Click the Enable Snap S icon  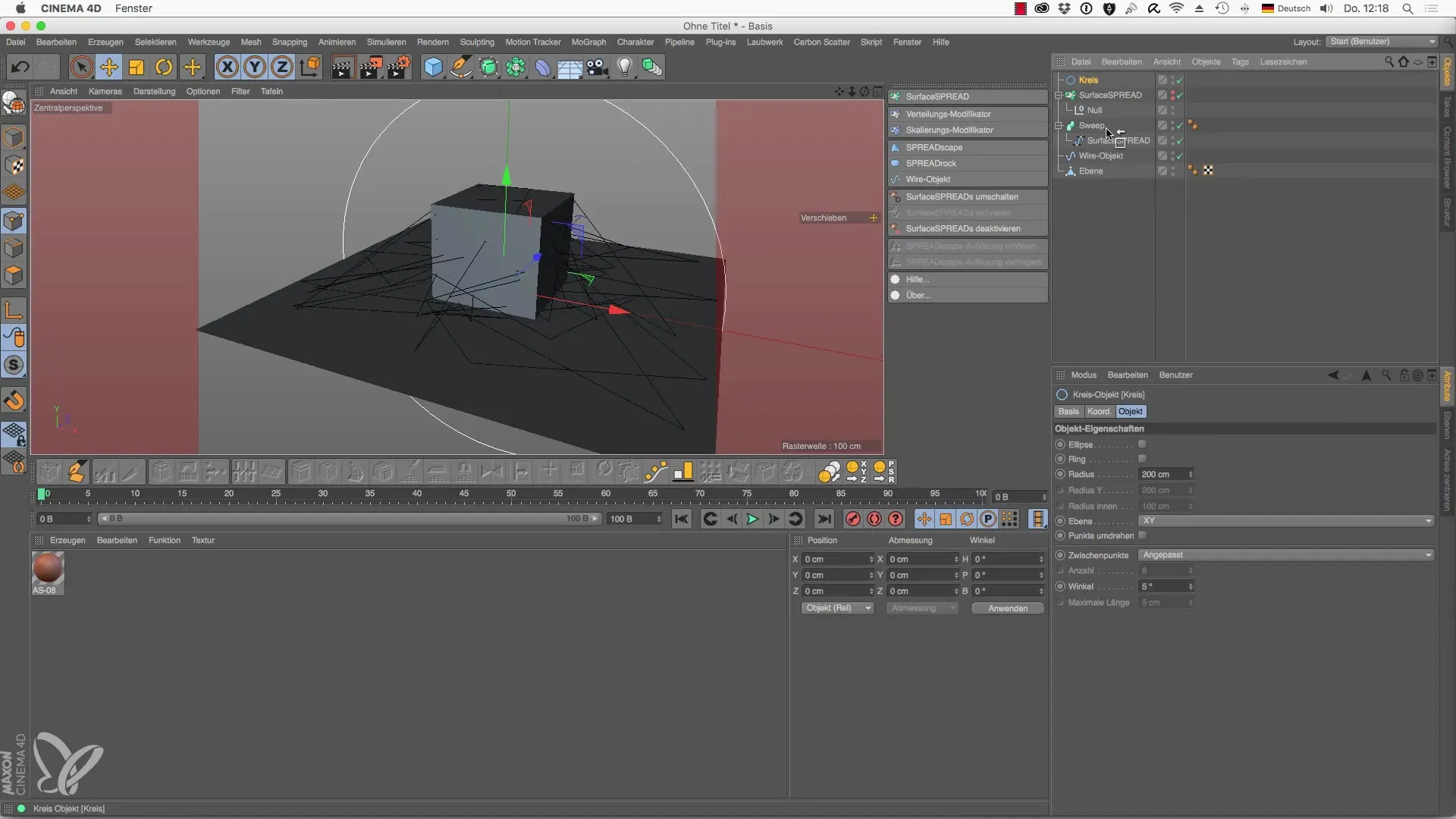(x=14, y=366)
